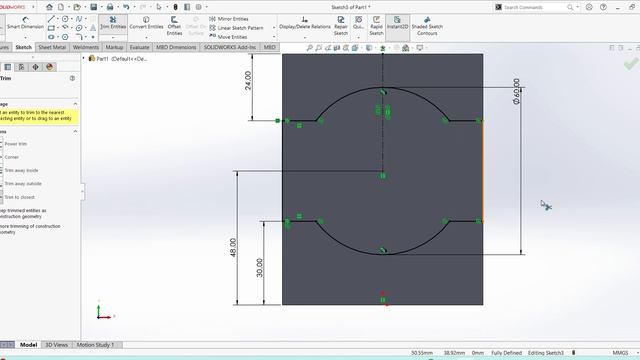Toggle the Rapid Sketch tool
Image resolution: width=640 pixels, height=360 pixels.
(376, 26)
